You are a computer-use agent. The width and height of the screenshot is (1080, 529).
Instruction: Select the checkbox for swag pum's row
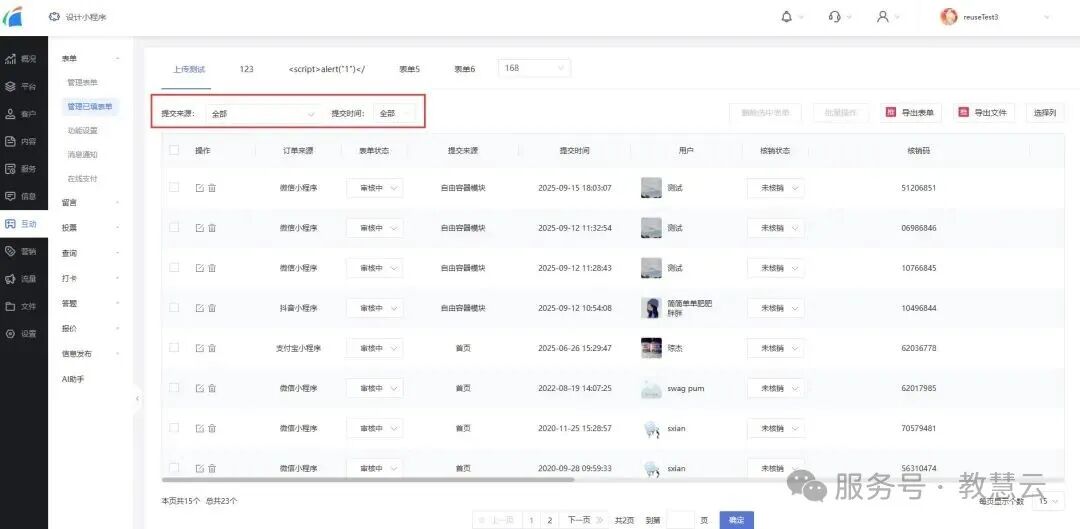point(174,388)
